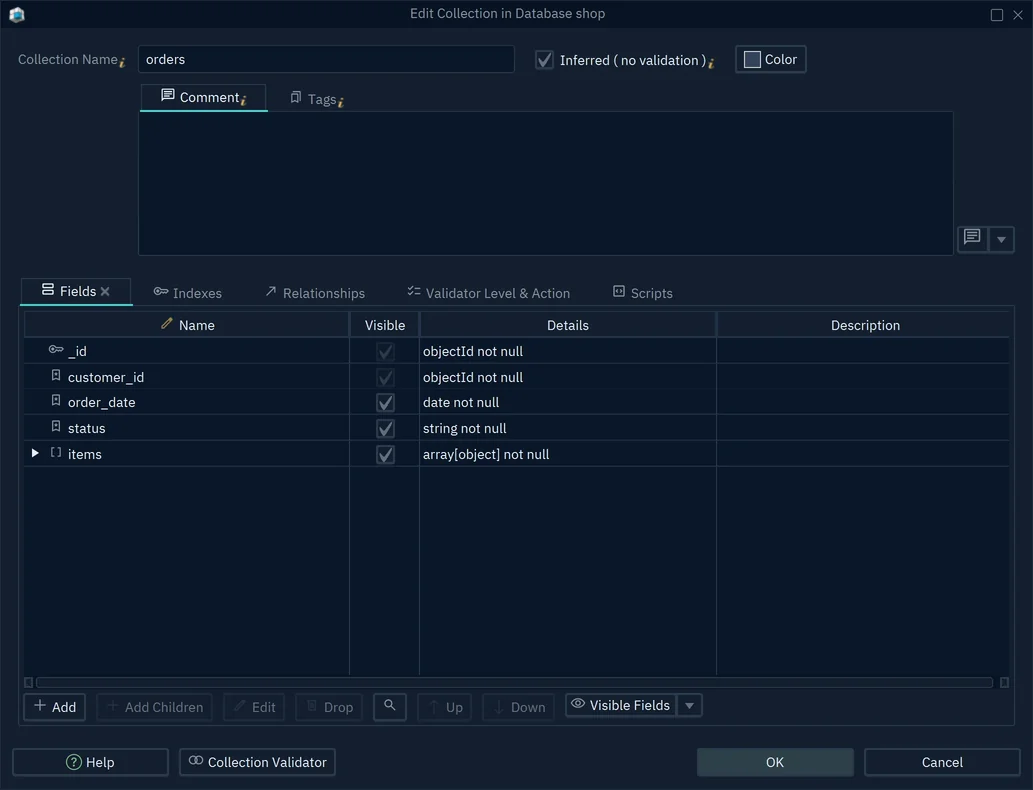Click the bookmark icon of status field
The image size is (1033, 790).
56,426
